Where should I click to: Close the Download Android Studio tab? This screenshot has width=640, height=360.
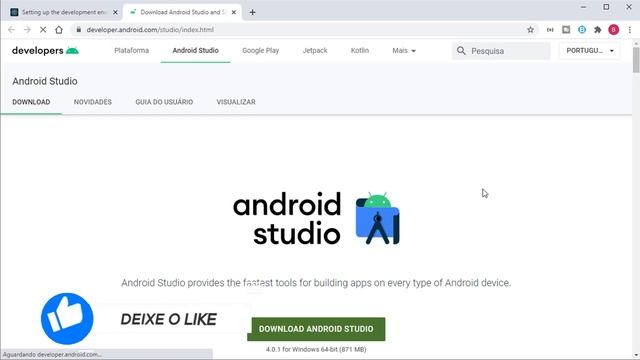tap(234, 12)
